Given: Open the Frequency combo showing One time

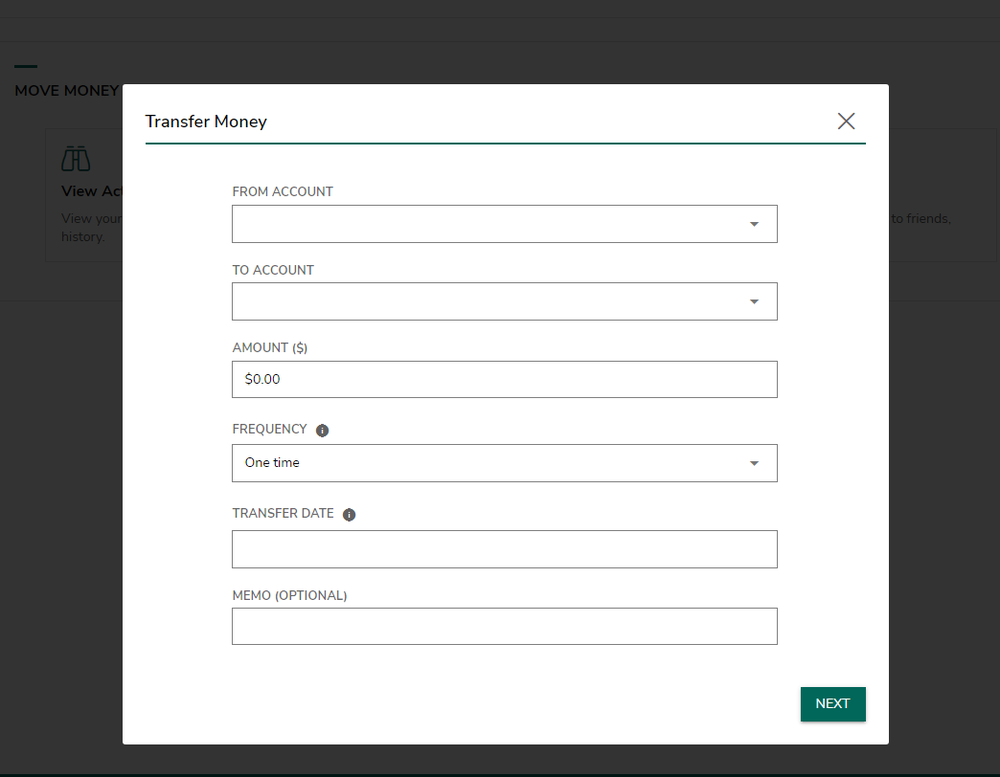Looking at the screenshot, I should [505, 462].
